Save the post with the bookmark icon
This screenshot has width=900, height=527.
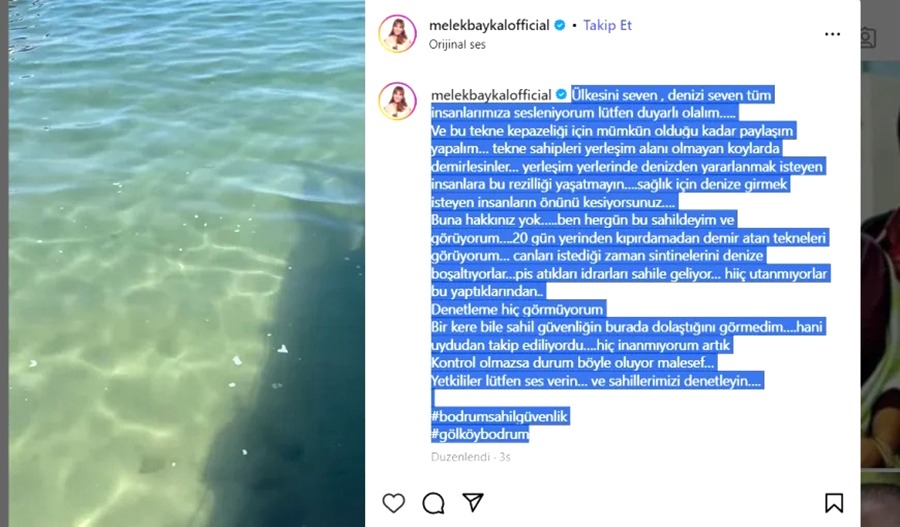(x=834, y=503)
